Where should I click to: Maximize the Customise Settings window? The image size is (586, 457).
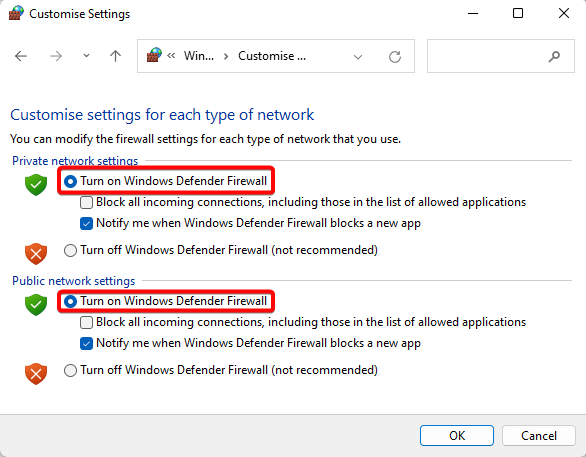pos(518,13)
